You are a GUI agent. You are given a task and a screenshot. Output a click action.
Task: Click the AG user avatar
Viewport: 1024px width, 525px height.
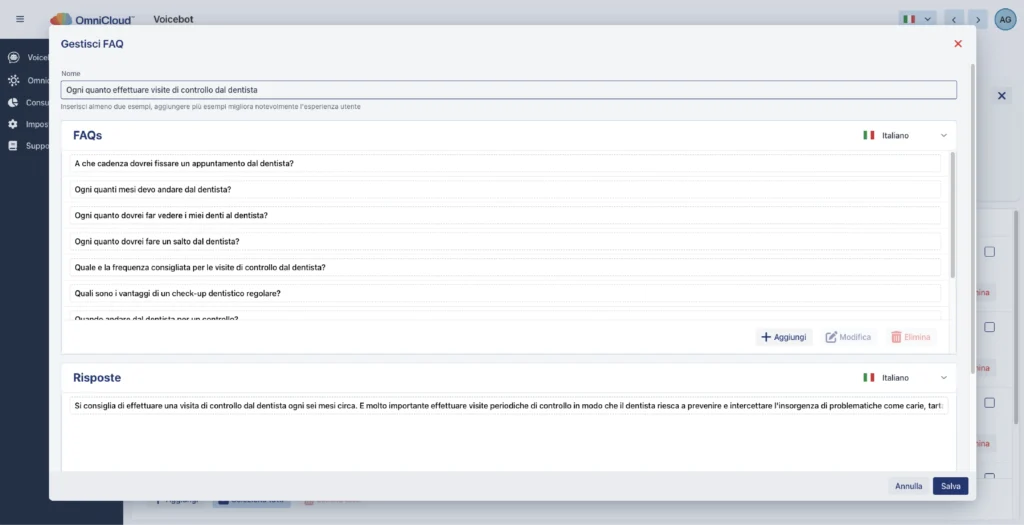[x=1005, y=19]
